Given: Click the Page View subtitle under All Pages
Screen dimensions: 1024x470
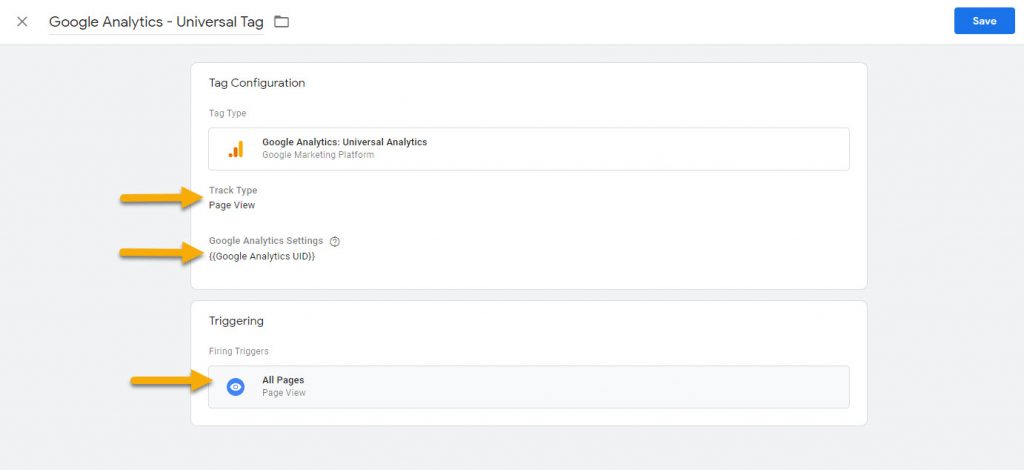Looking at the screenshot, I should pos(283,393).
